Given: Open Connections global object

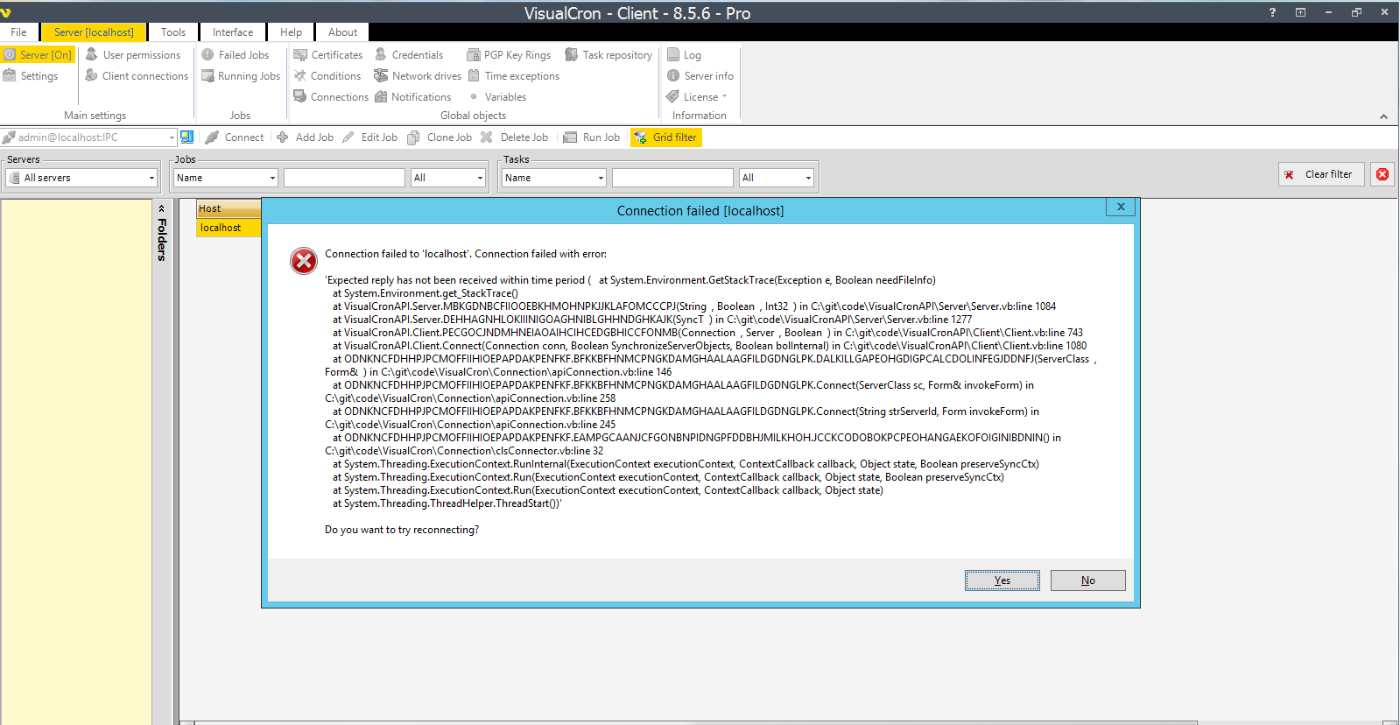Looking at the screenshot, I should [331, 97].
